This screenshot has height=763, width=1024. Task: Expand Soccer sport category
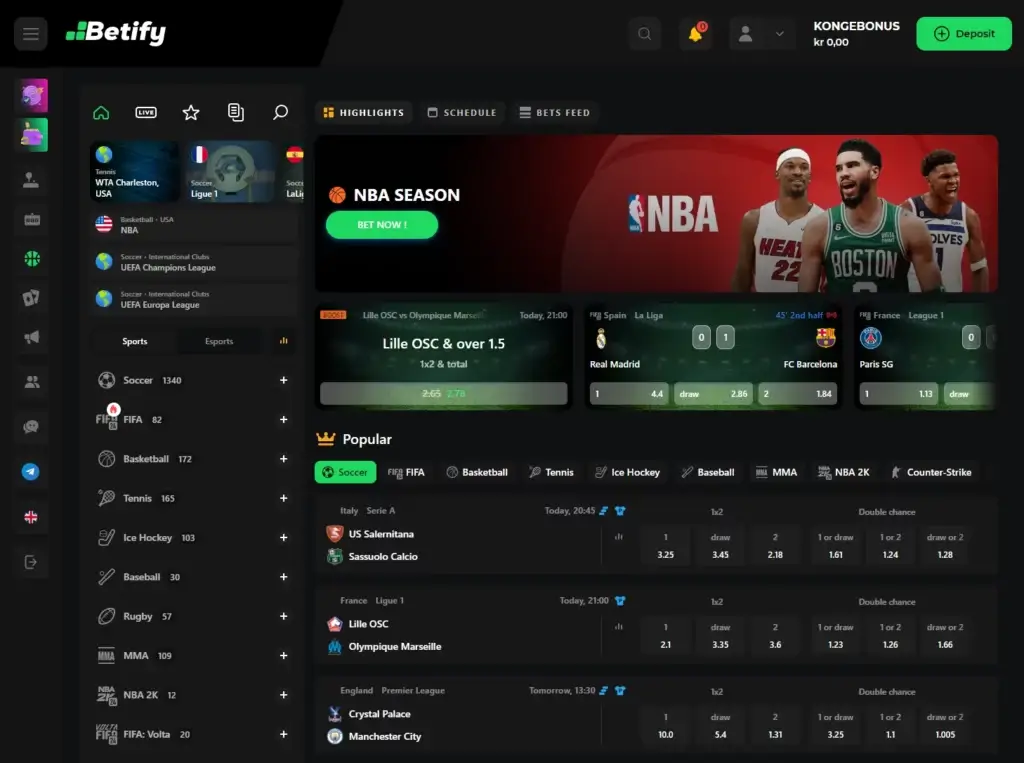[x=283, y=380]
